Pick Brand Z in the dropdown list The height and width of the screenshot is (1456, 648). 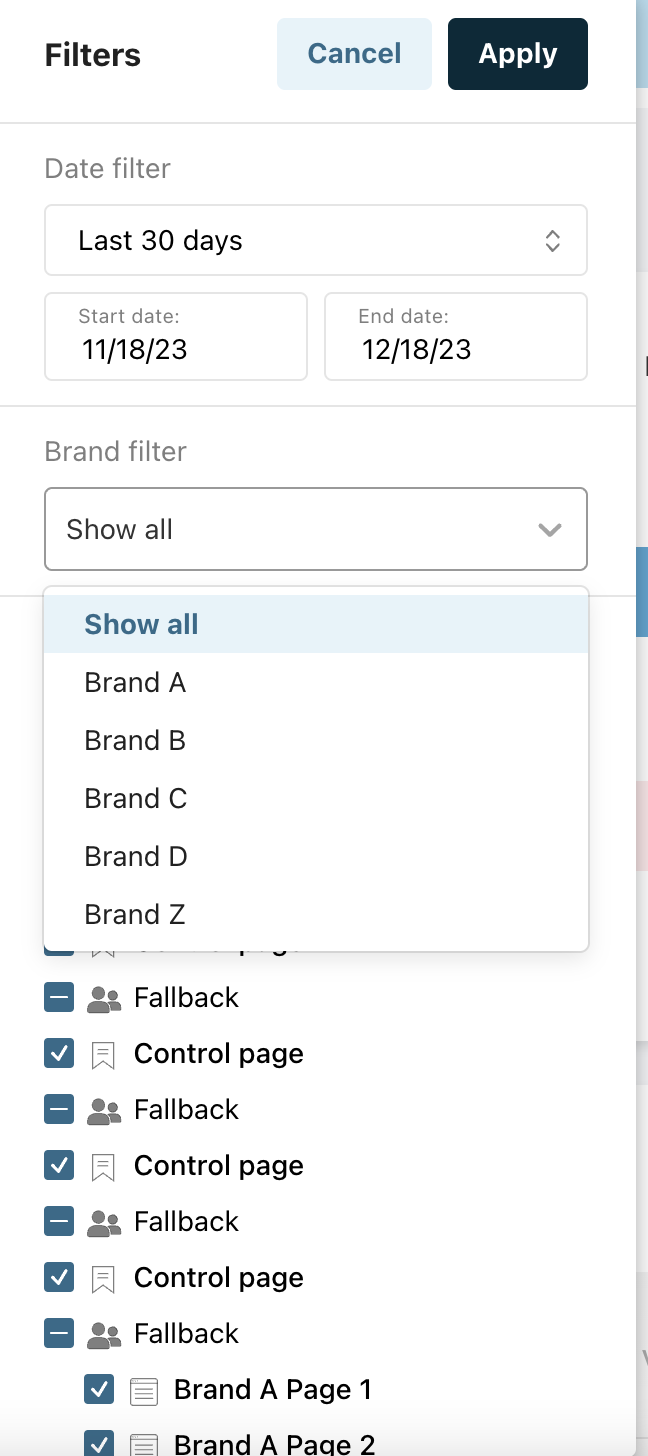pyautogui.click(x=135, y=915)
